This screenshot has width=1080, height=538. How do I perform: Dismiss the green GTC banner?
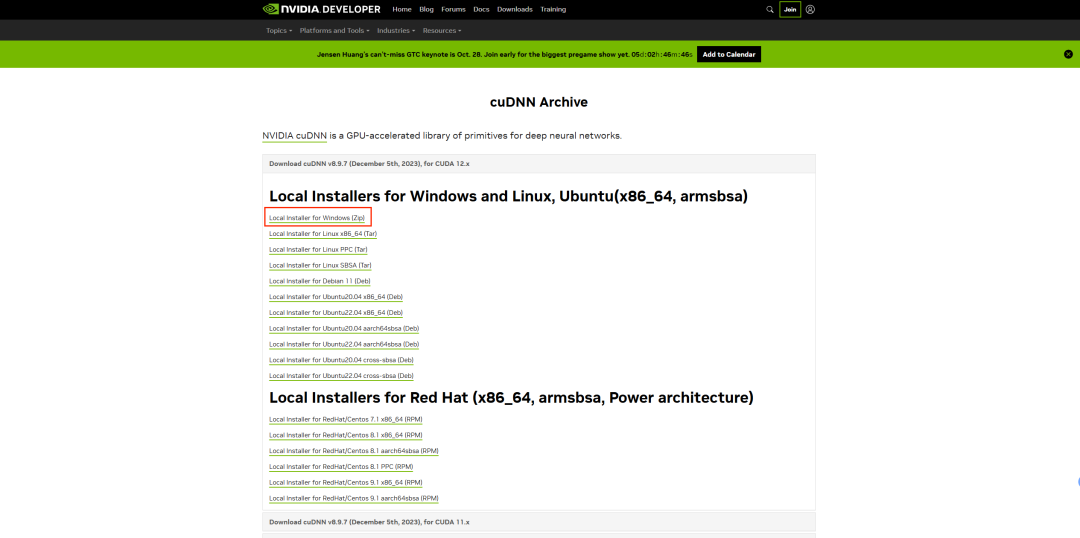pos(1068,54)
